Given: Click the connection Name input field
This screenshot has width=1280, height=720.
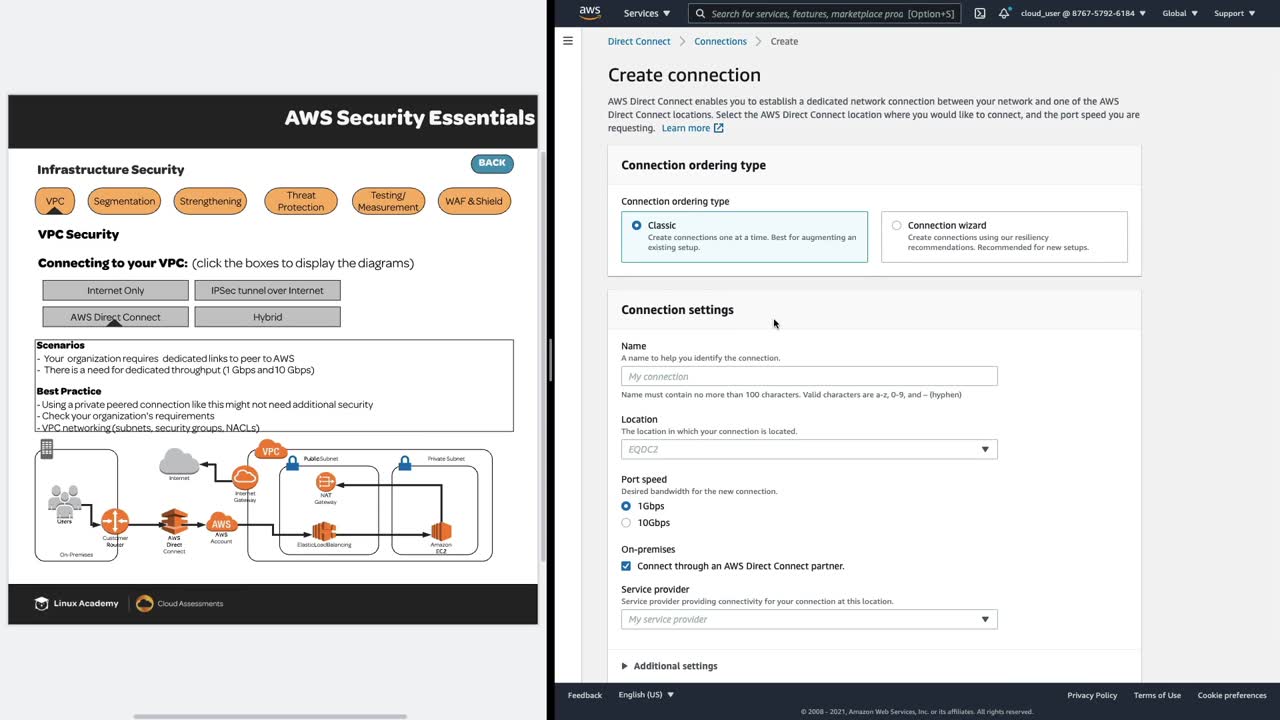Looking at the screenshot, I should (808, 376).
